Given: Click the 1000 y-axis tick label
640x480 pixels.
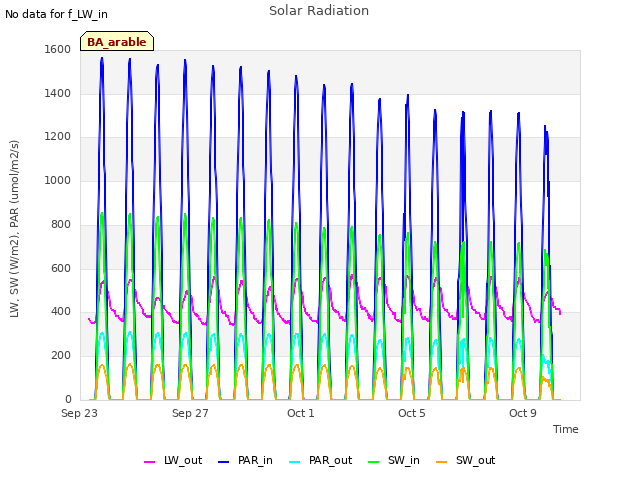Looking at the screenshot, I should click(58, 180).
